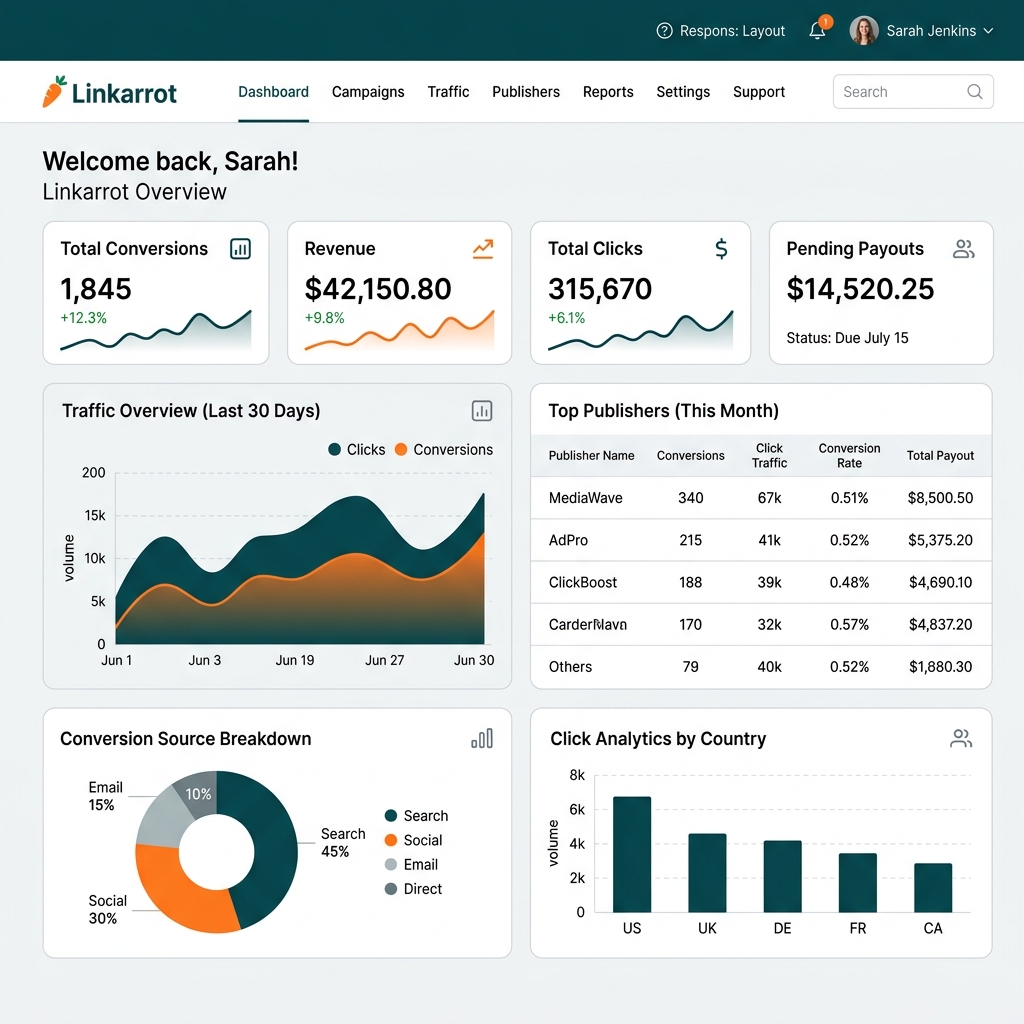Click the 0.57% conversion rate cell
Viewport: 1024px width, 1024px height.
click(850, 624)
